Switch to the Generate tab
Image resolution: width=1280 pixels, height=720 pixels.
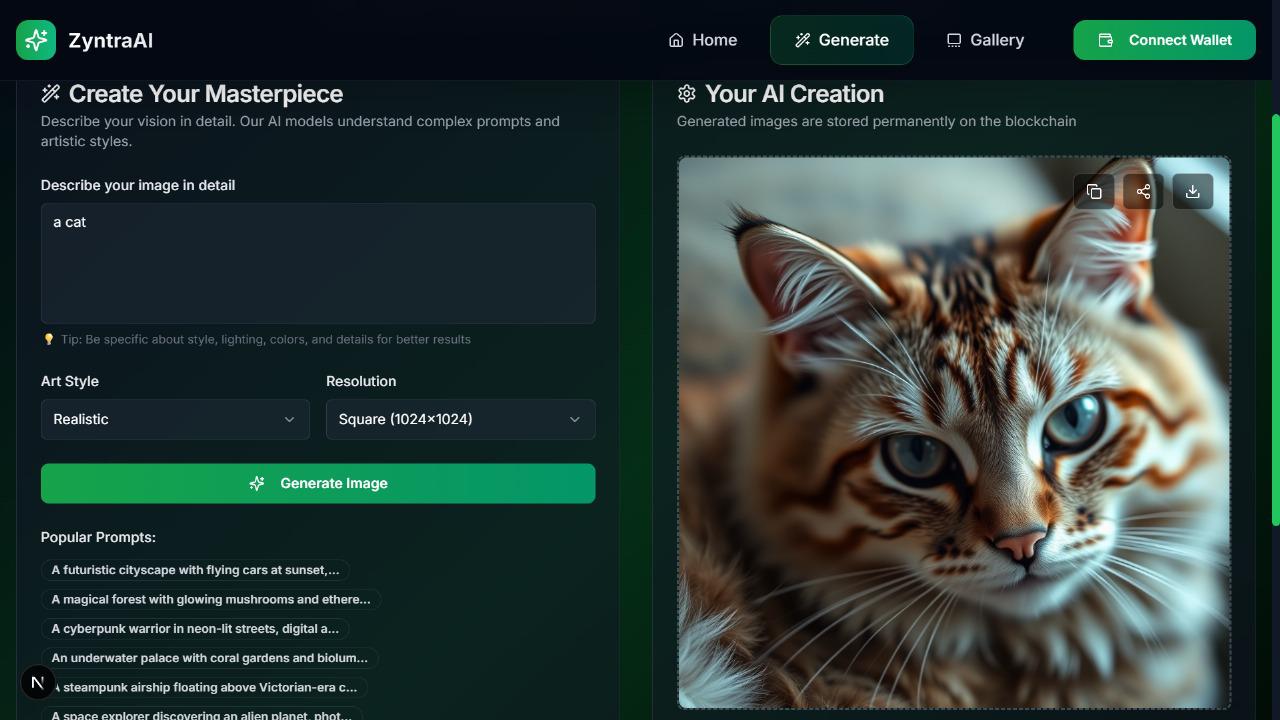tap(841, 40)
